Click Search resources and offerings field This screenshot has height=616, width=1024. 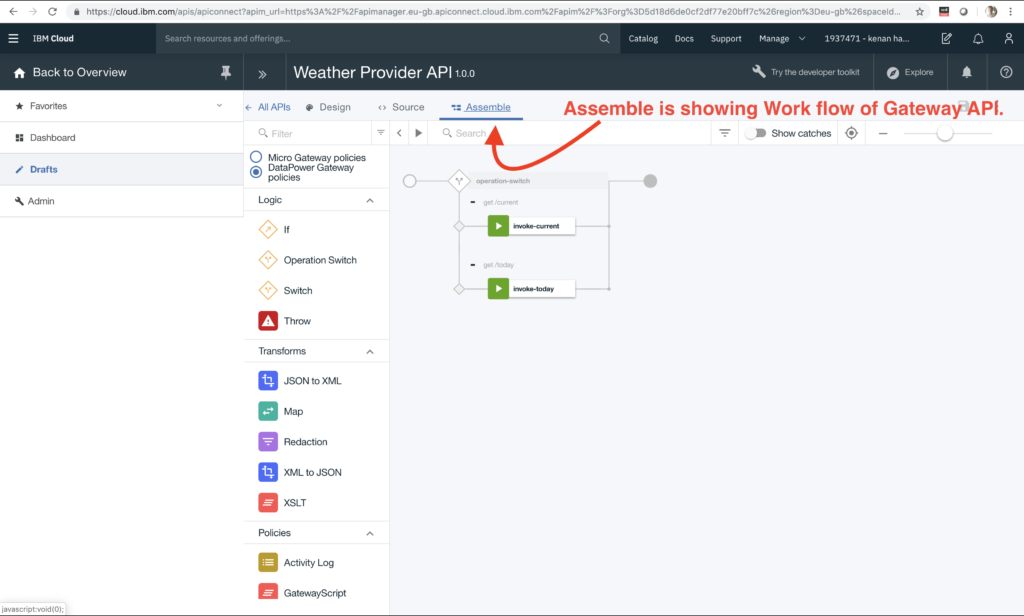387,39
